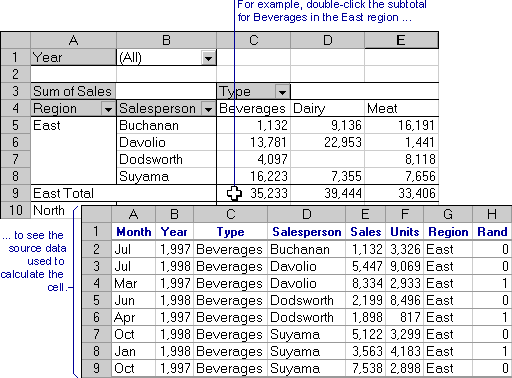Viewport: 512px width, 378px height.
Task: Select Sales value 8,334 in source data
Action: tap(366, 283)
